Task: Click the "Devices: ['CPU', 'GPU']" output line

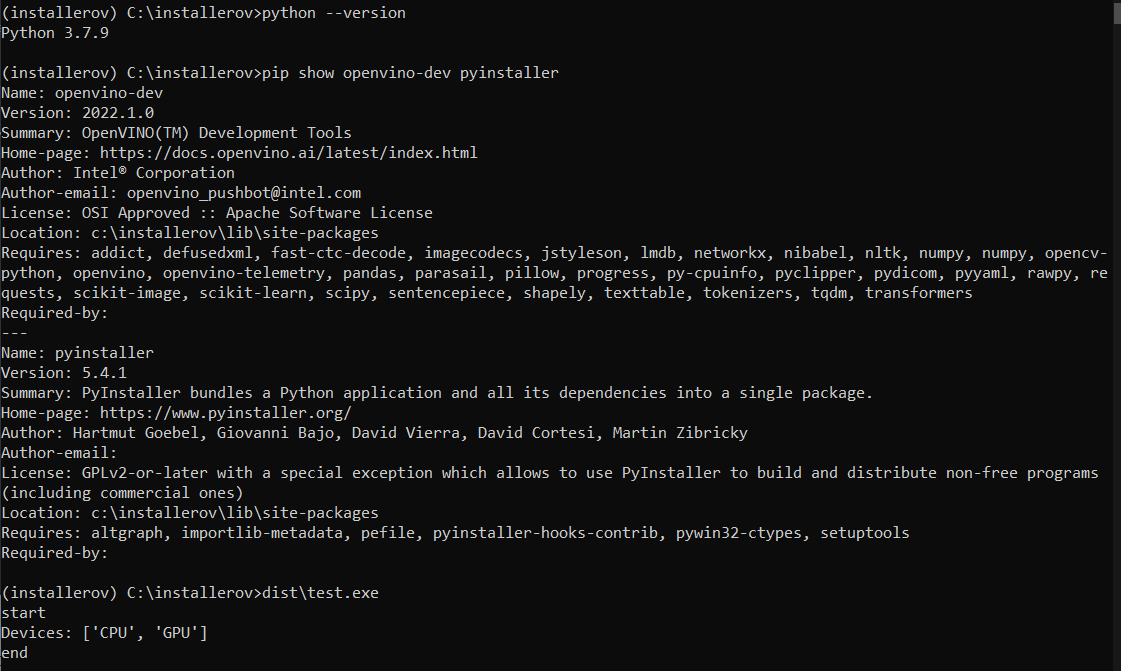Action: coord(104,633)
